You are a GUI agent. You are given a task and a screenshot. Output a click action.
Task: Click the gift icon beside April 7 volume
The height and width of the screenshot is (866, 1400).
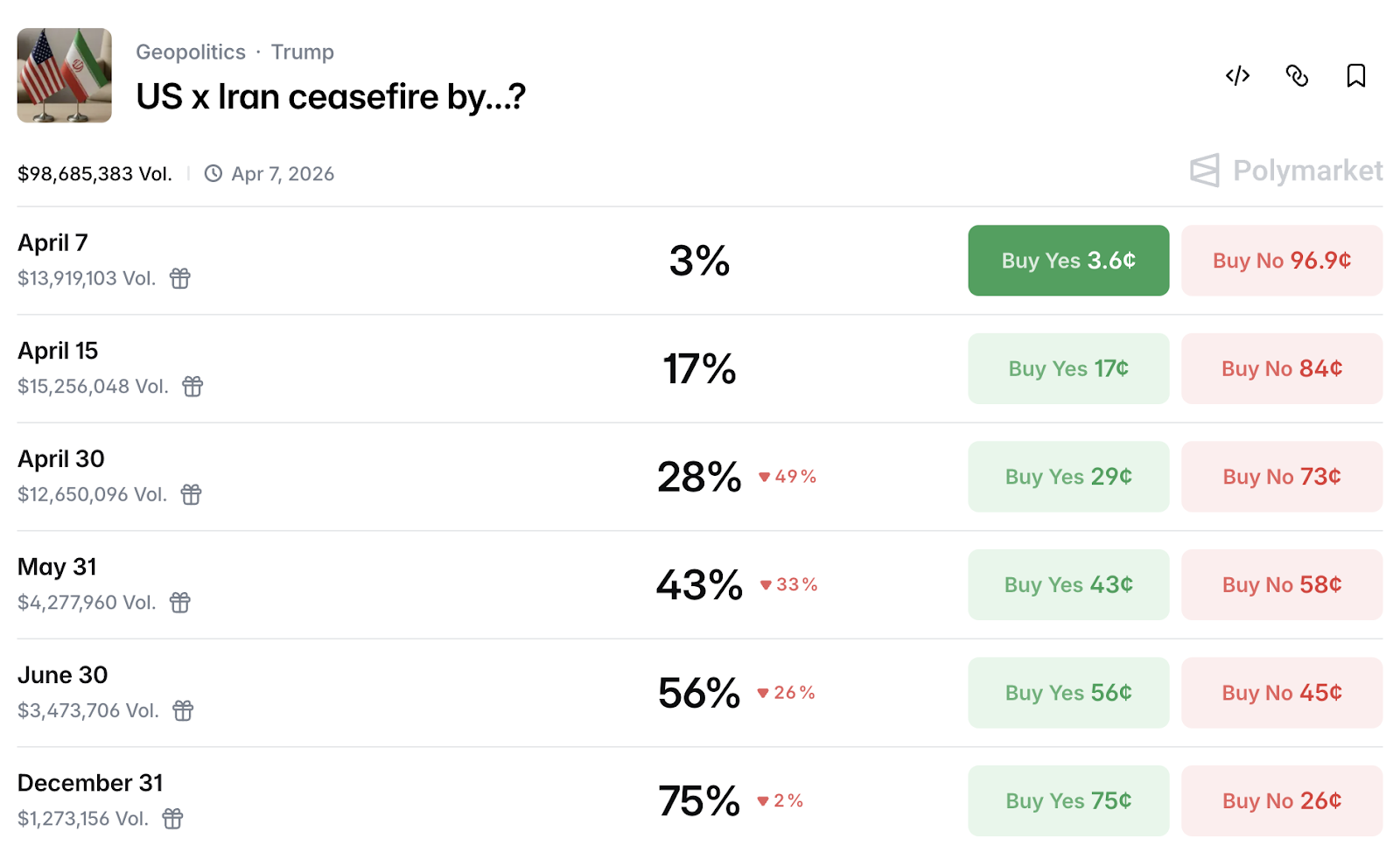(179, 278)
